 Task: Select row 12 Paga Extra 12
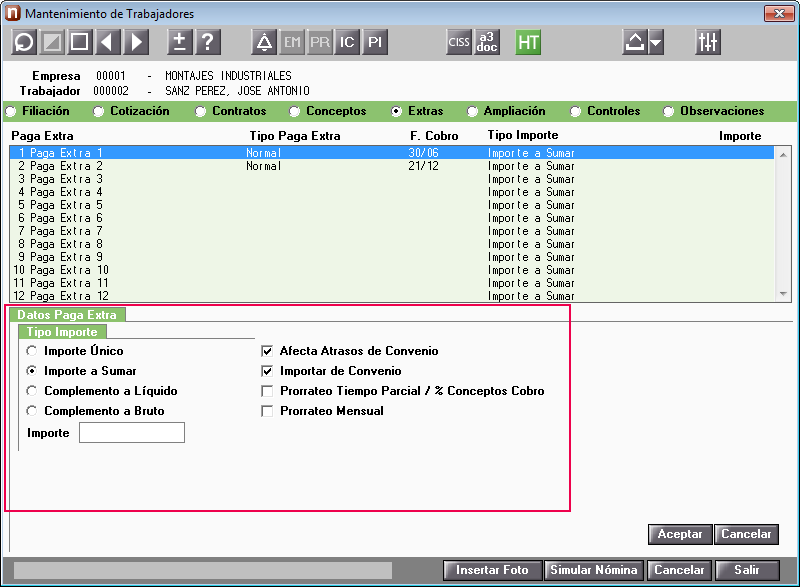pyautogui.click(x=391, y=296)
